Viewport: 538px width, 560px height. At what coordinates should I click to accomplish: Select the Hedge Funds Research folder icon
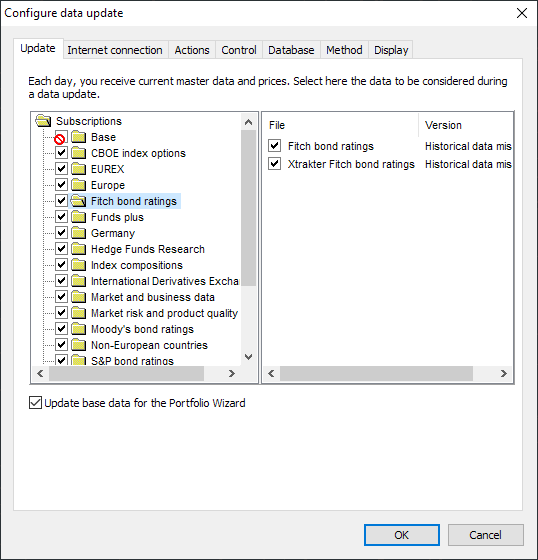(79, 249)
